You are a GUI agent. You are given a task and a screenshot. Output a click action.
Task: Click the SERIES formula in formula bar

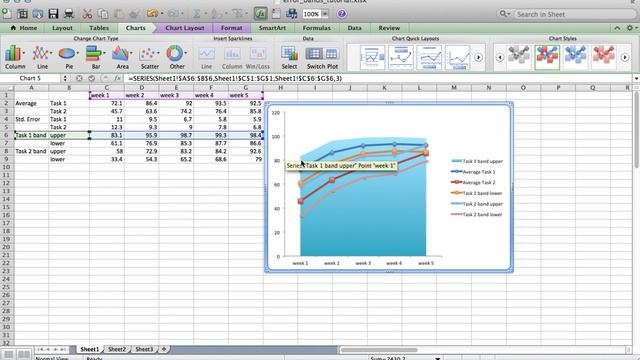tap(235, 78)
